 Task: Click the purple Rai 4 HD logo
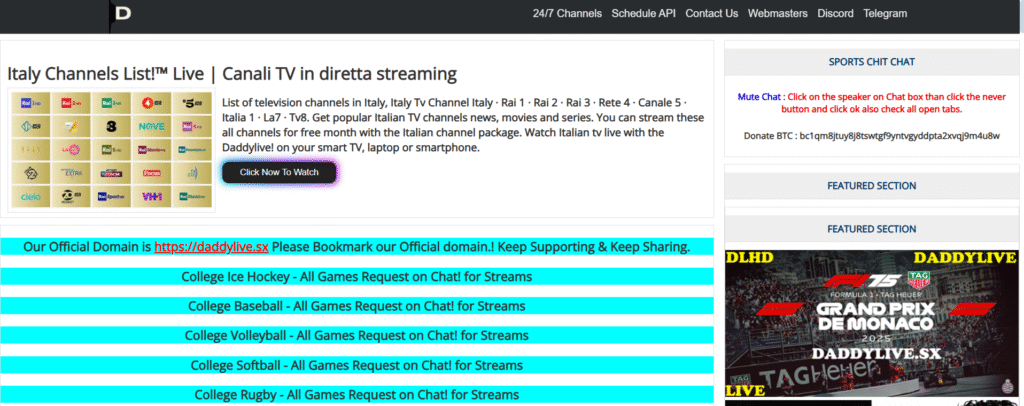193,126
